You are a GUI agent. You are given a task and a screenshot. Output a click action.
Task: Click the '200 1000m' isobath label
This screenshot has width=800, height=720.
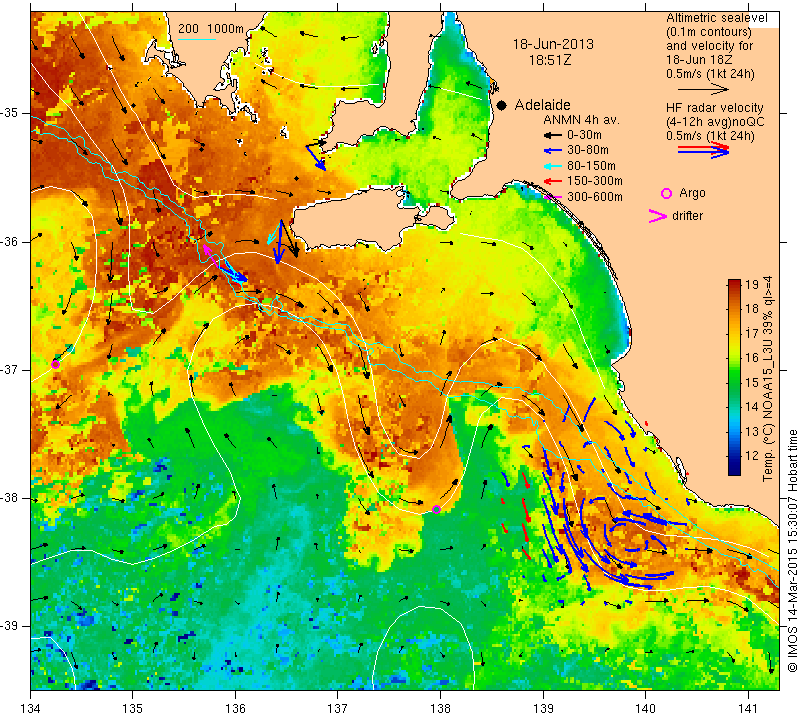tap(211, 29)
